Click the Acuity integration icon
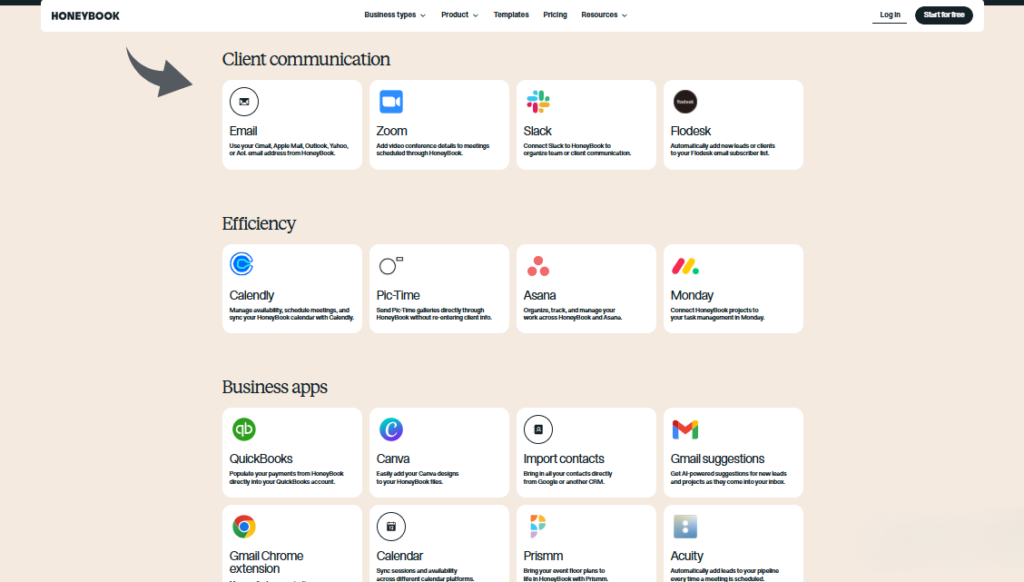The image size is (1024, 582). point(685,527)
